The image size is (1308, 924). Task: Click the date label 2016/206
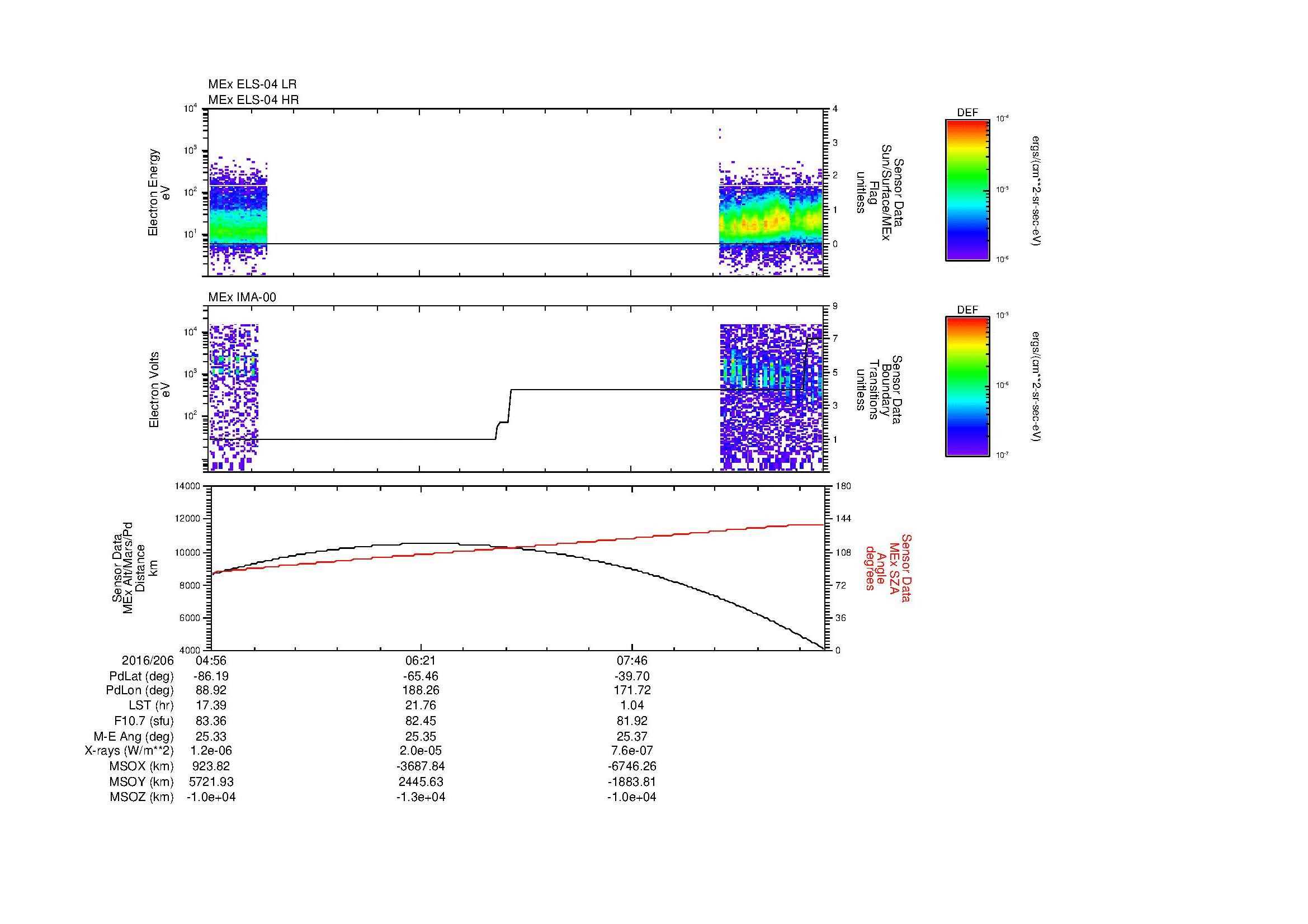click(148, 660)
